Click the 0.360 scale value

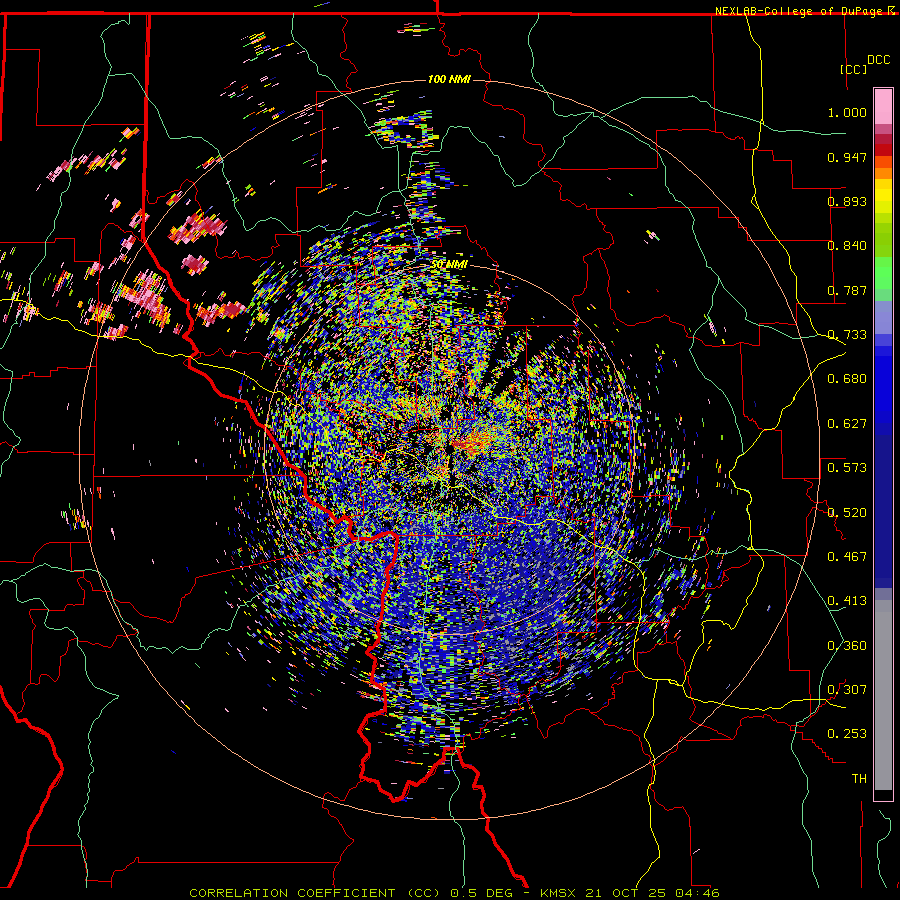click(847, 646)
